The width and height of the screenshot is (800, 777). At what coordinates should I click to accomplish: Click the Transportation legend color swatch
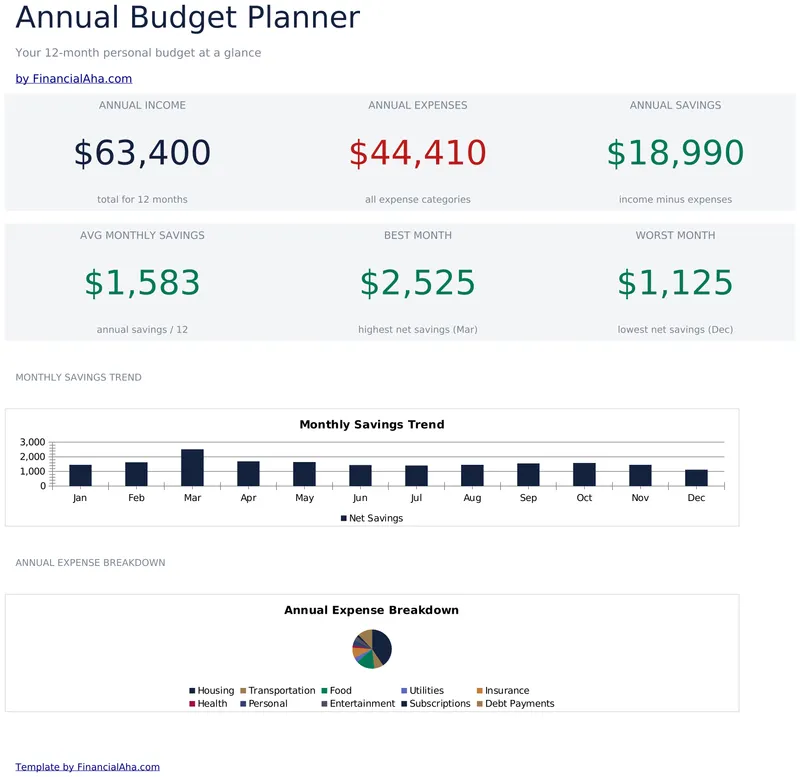(243, 691)
